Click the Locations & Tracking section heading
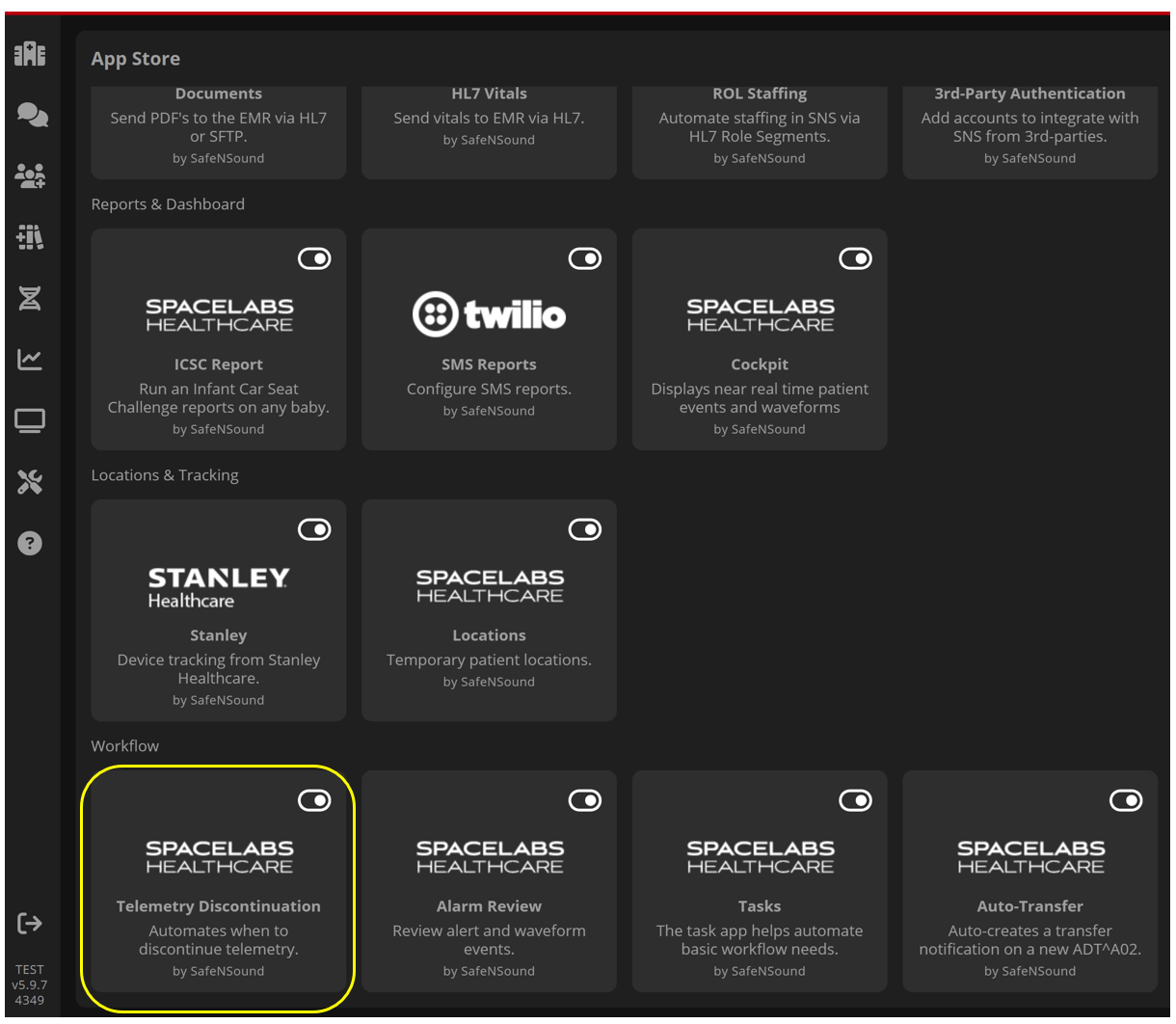The width and height of the screenshot is (1176, 1024). click(x=165, y=475)
